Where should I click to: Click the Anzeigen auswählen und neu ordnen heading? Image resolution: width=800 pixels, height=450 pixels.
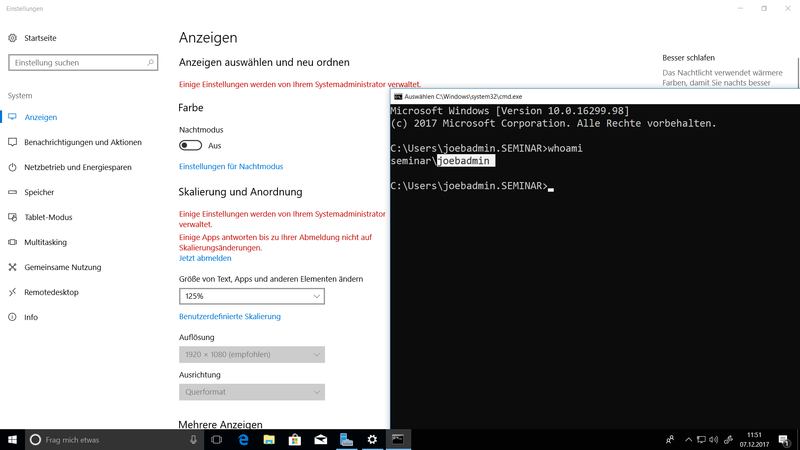coord(264,62)
